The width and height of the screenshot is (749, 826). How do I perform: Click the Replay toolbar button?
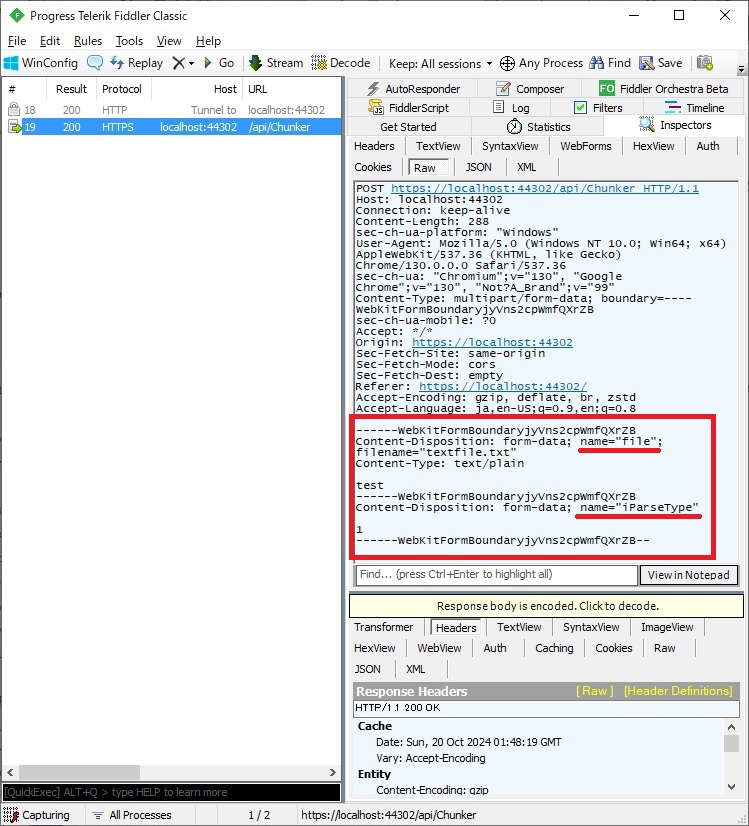tap(136, 63)
